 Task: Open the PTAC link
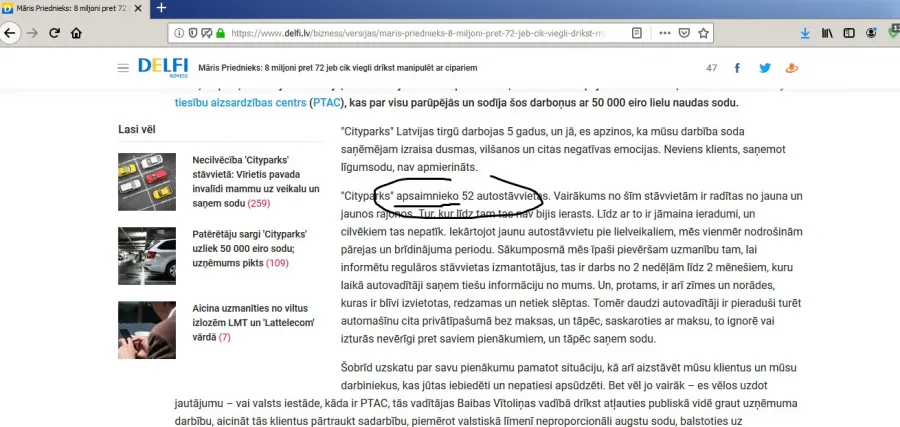326,103
